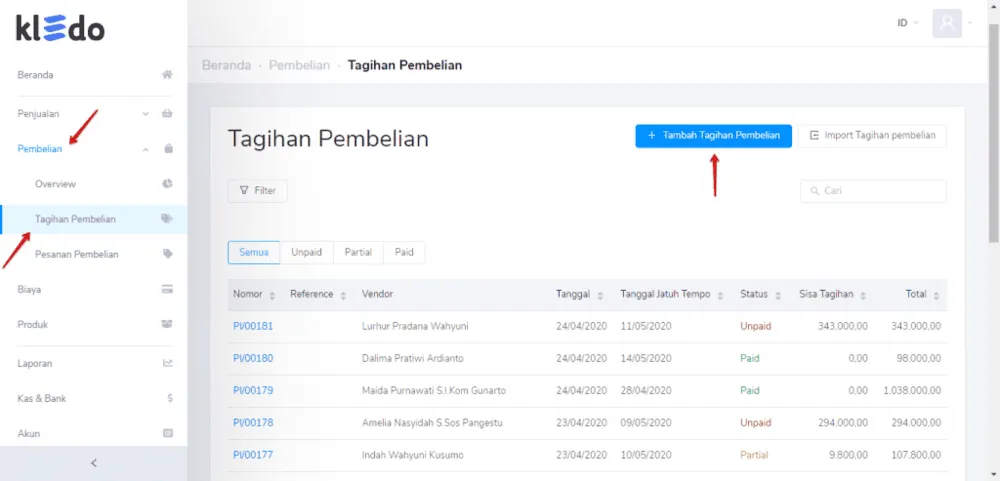The height and width of the screenshot is (481, 1000).
Task: Sort by Tanggal column arrows
Action: tap(600, 295)
